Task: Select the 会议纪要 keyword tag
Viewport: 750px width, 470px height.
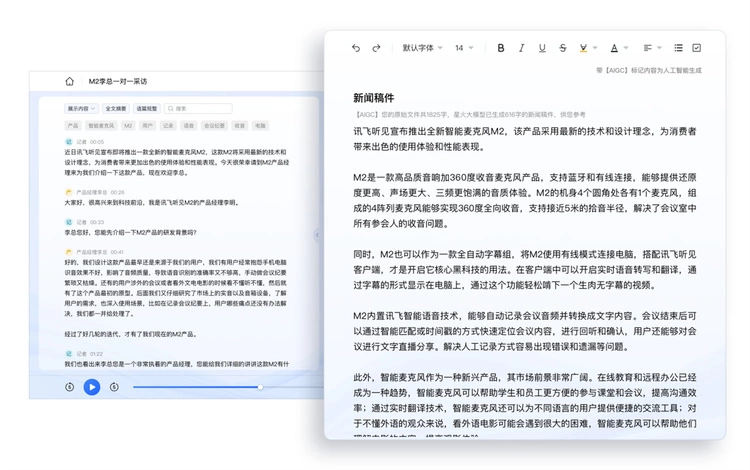Action: (x=214, y=126)
